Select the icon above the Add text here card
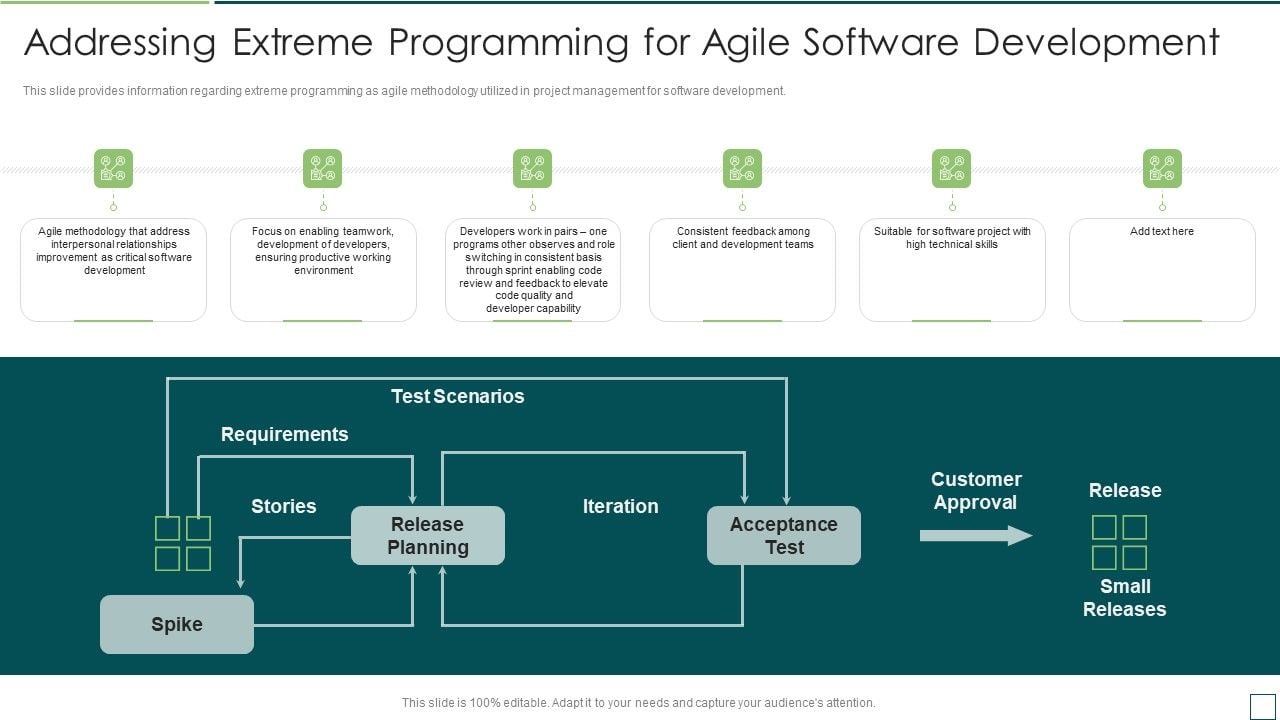 1161,167
